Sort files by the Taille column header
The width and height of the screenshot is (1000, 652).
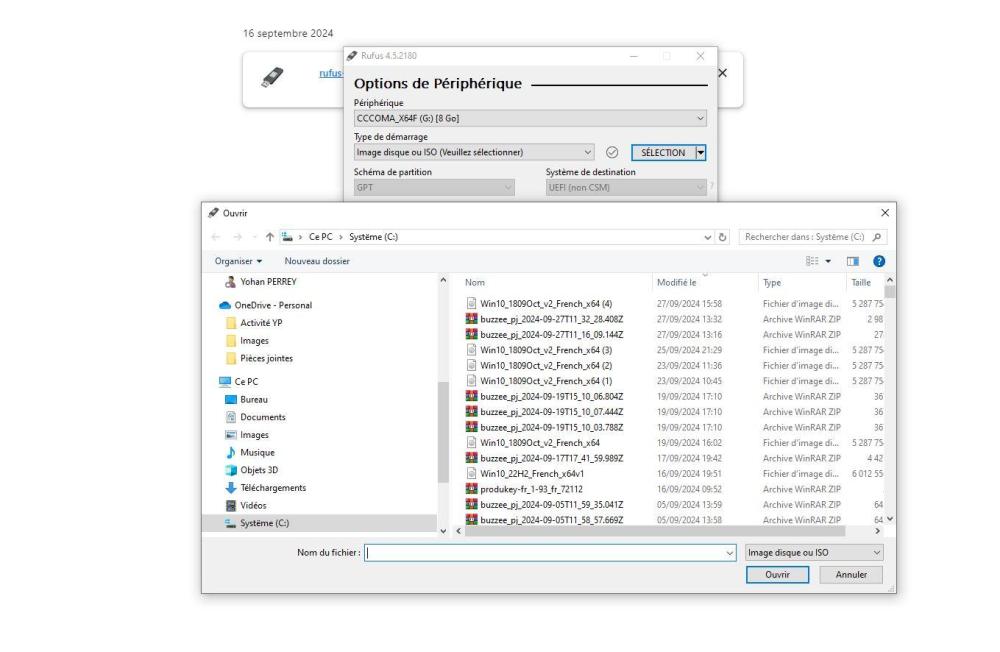(x=861, y=283)
